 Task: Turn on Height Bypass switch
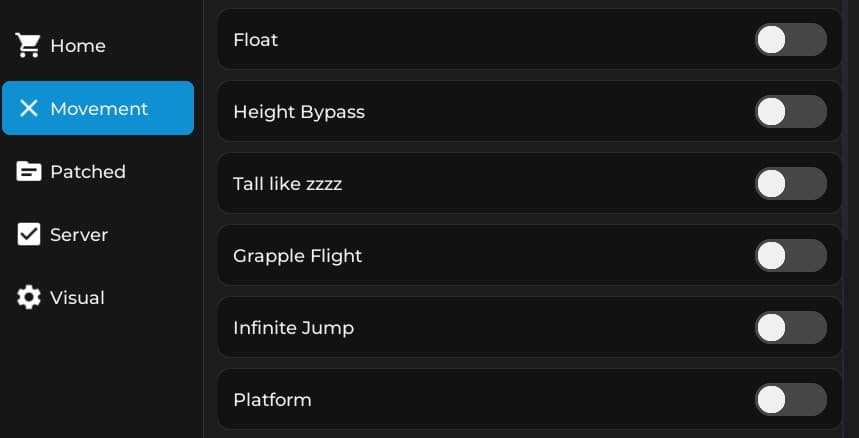(x=790, y=112)
